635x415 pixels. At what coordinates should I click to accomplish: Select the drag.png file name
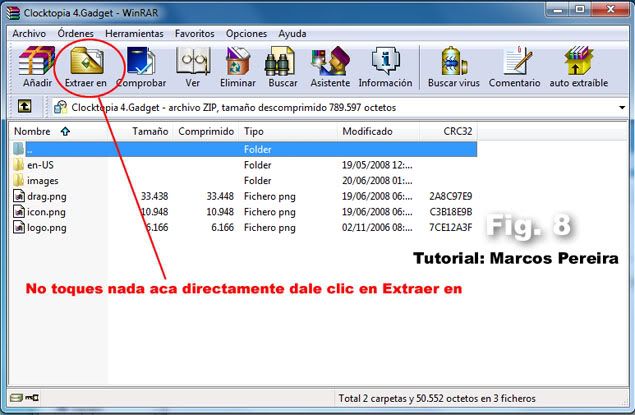tap(47, 196)
